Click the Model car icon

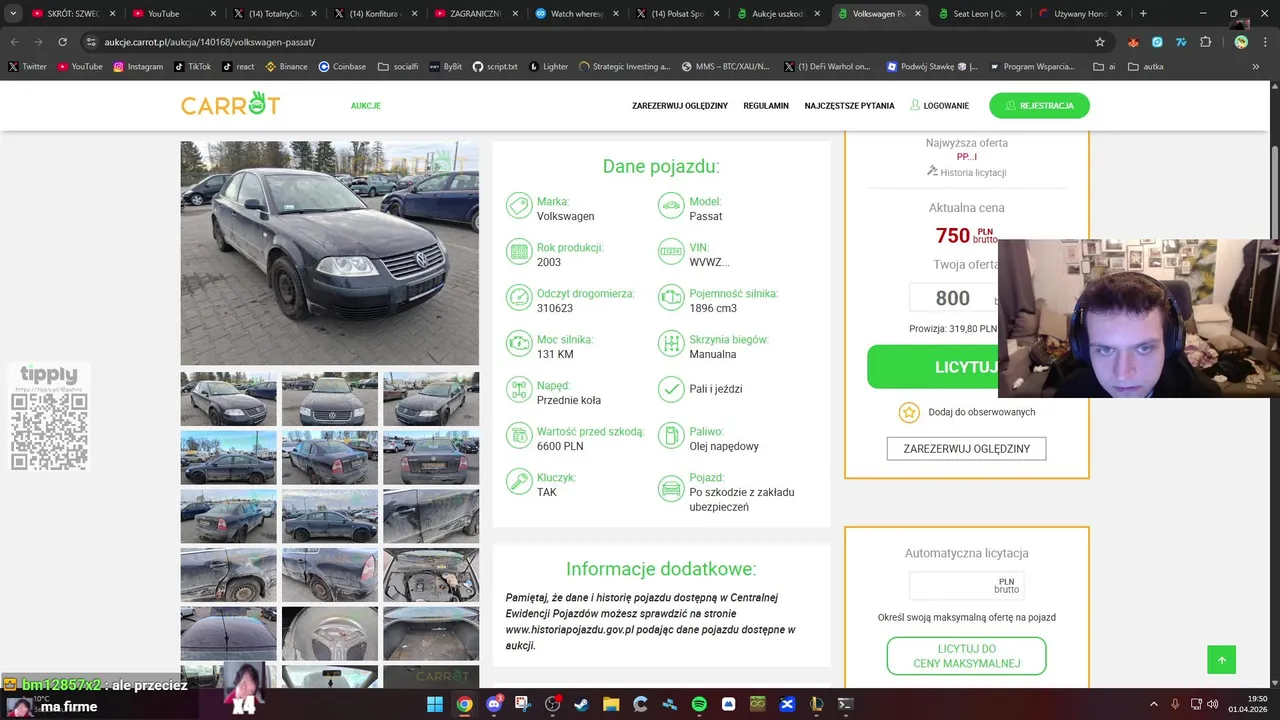pos(671,206)
